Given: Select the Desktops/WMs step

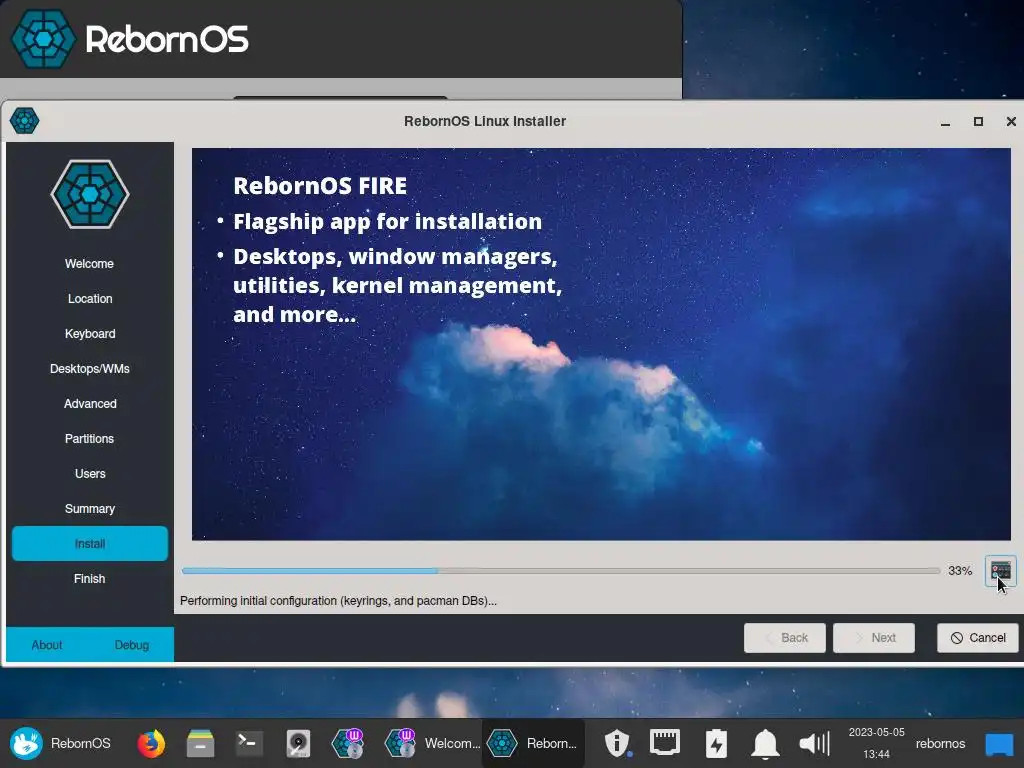Looking at the screenshot, I should pos(89,369).
